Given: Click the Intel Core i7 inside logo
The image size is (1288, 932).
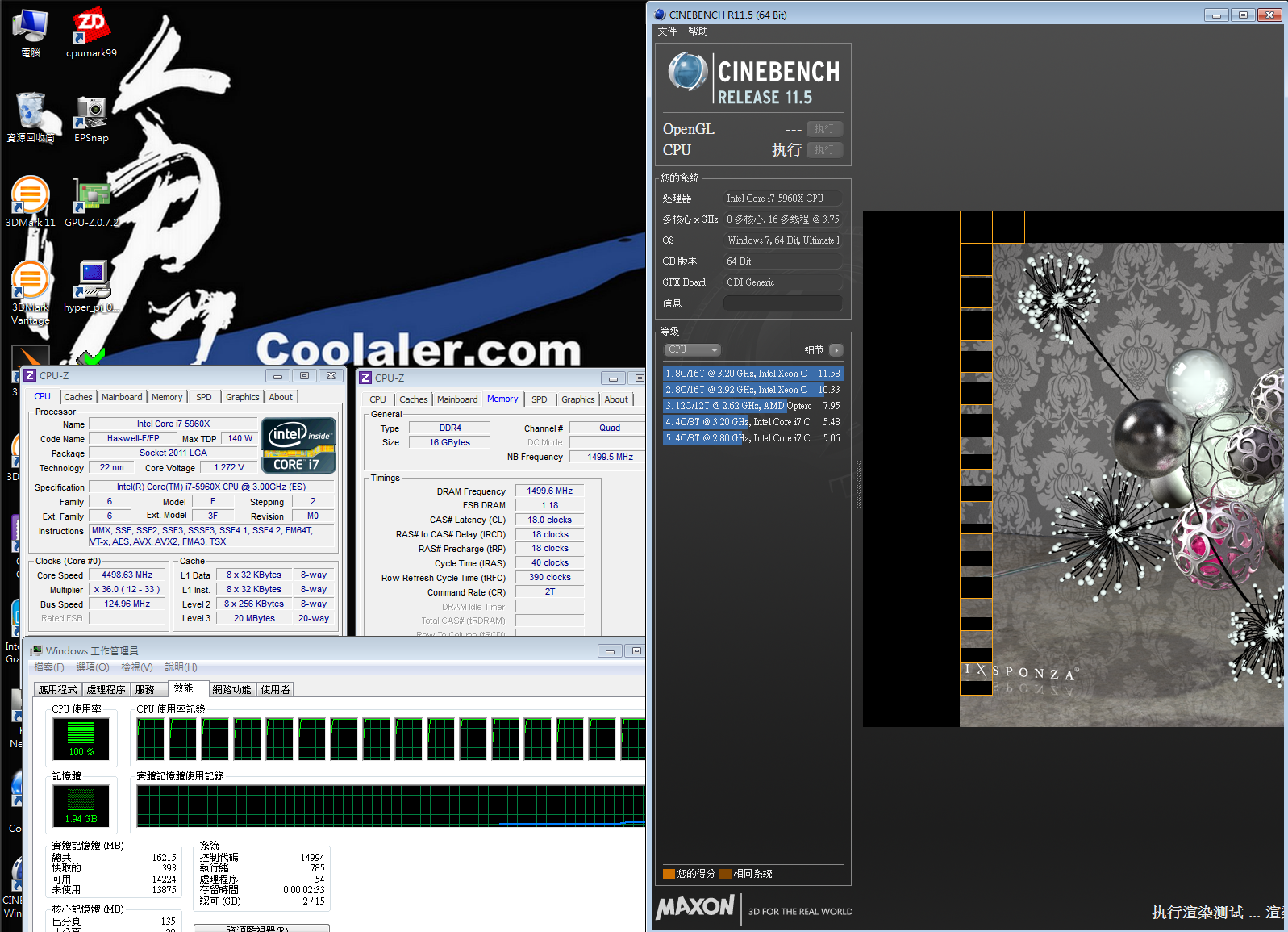Looking at the screenshot, I should (x=298, y=445).
